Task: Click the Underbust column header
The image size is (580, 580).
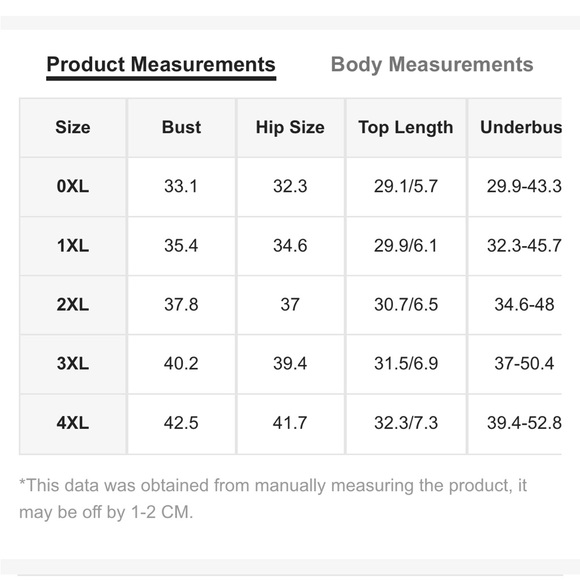Action: 515,128
